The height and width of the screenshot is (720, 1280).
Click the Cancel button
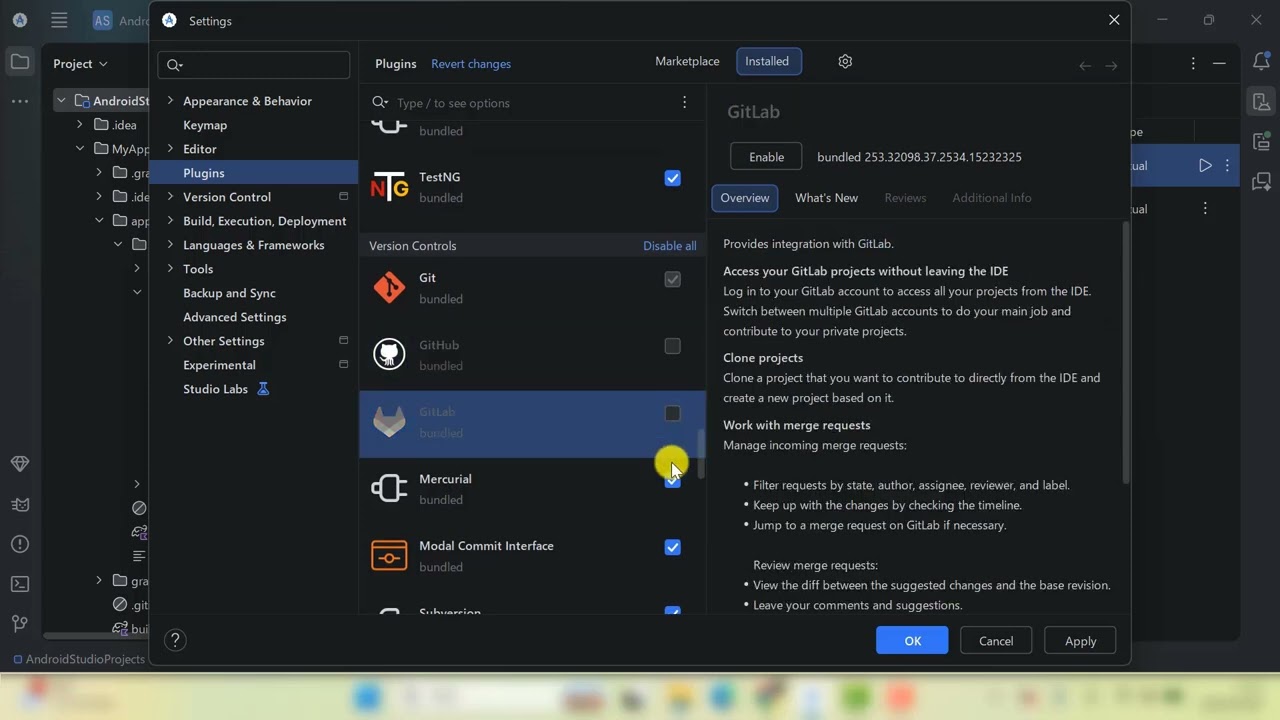pyautogui.click(x=996, y=641)
